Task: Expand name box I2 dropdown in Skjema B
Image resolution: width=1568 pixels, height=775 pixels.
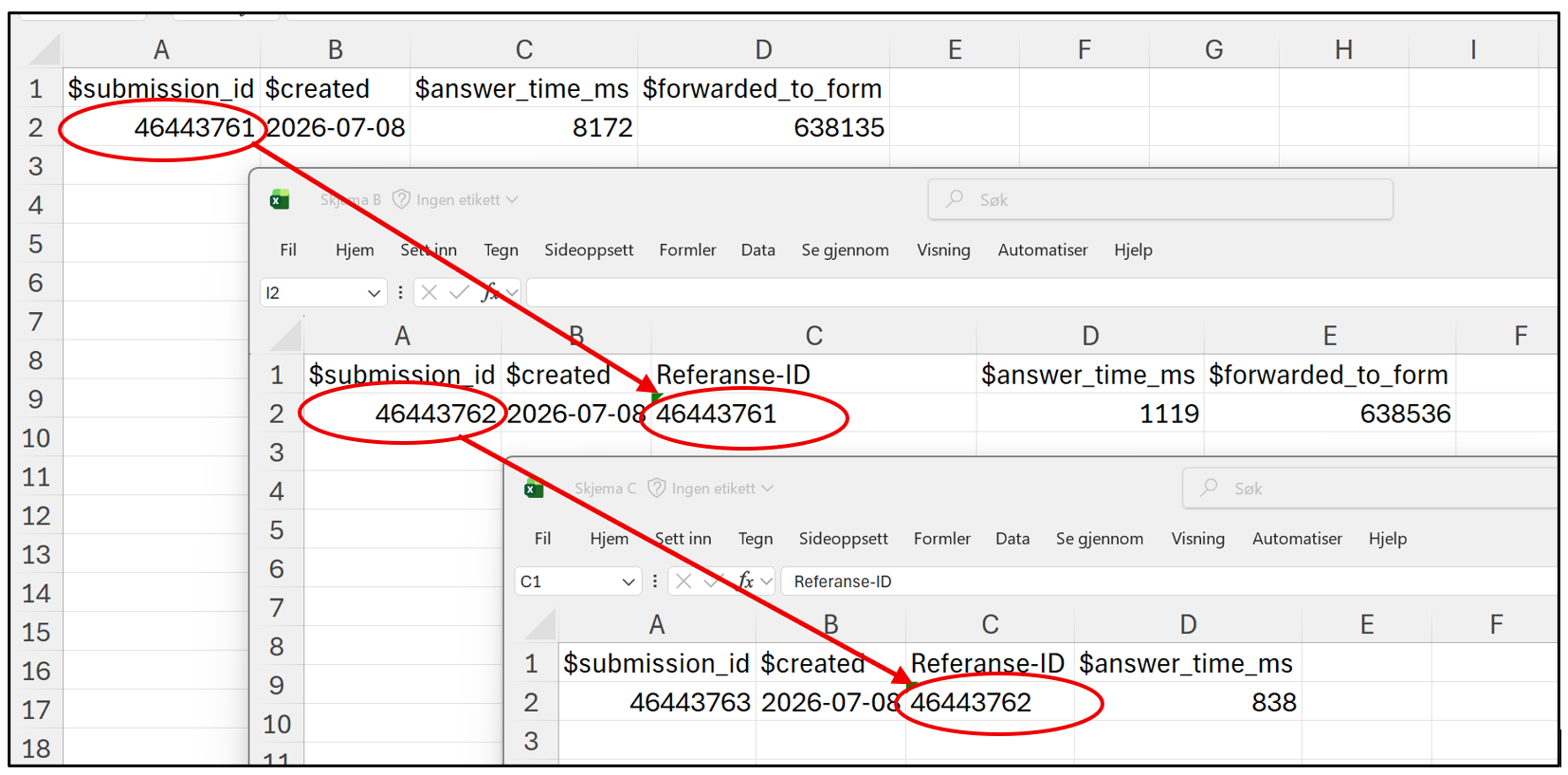Action: tap(374, 293)
